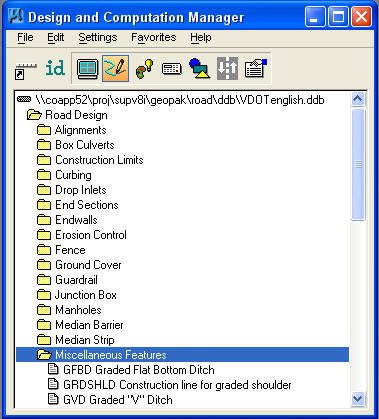Click the ruler shortcut icon in toolbar
The image size is (379, 419).
point(26,70)
